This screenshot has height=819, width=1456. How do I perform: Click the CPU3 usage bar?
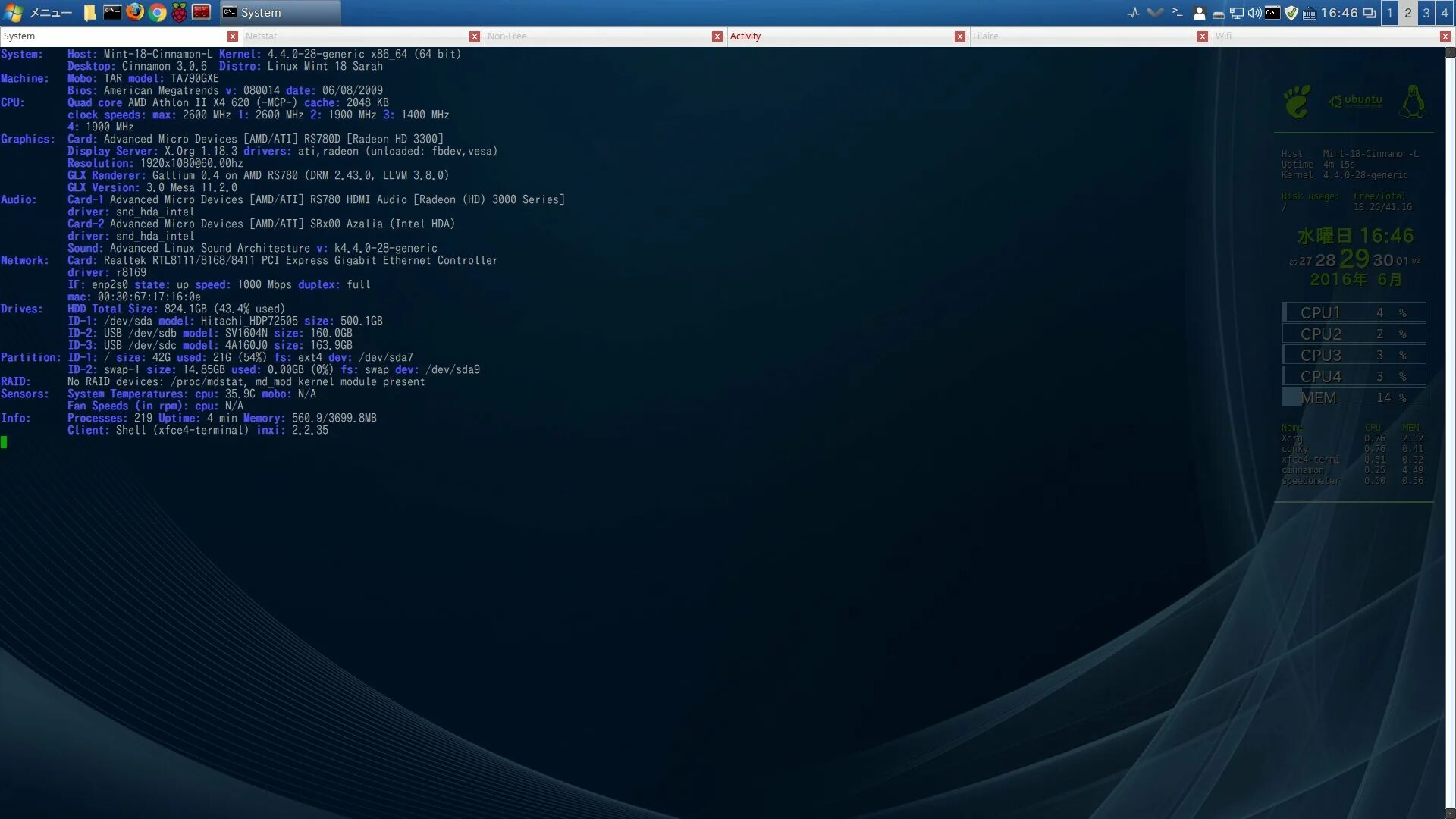(1354, 355)
